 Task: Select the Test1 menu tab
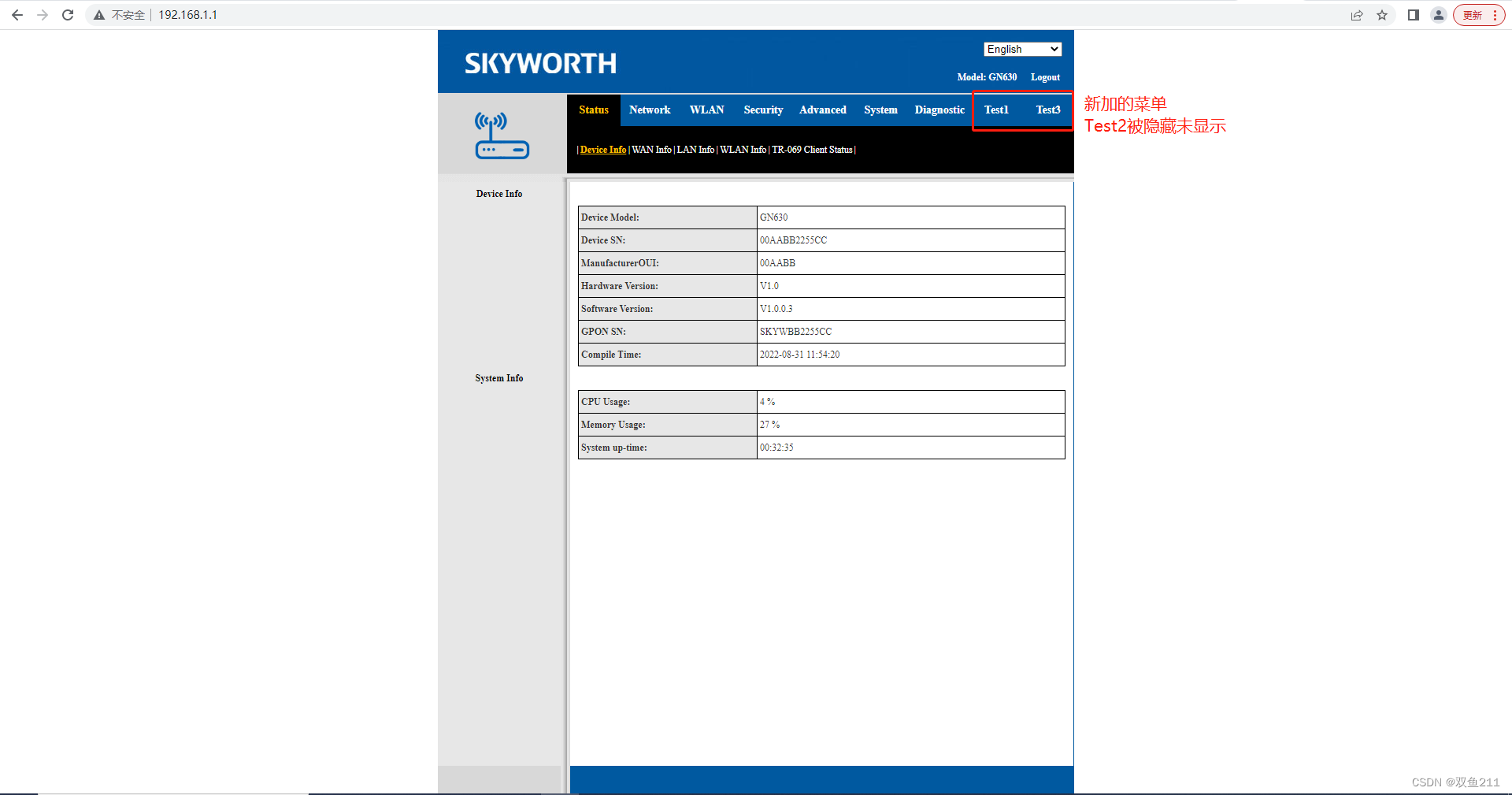996,110
